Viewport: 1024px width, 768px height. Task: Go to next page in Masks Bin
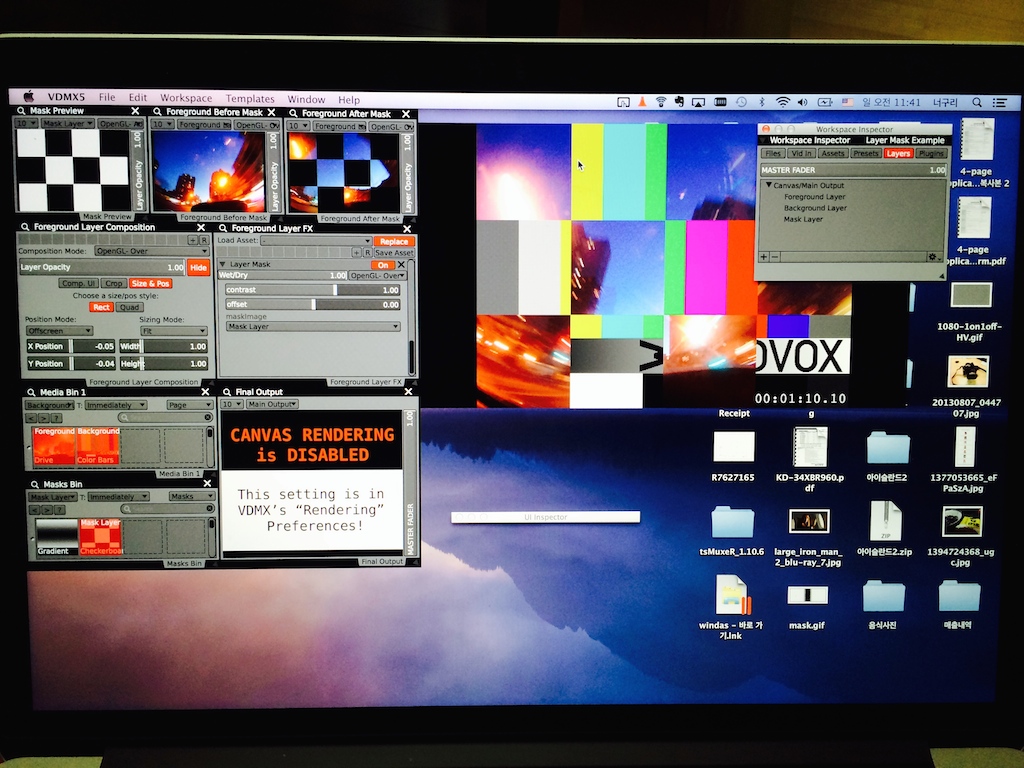tap(48, 509)
